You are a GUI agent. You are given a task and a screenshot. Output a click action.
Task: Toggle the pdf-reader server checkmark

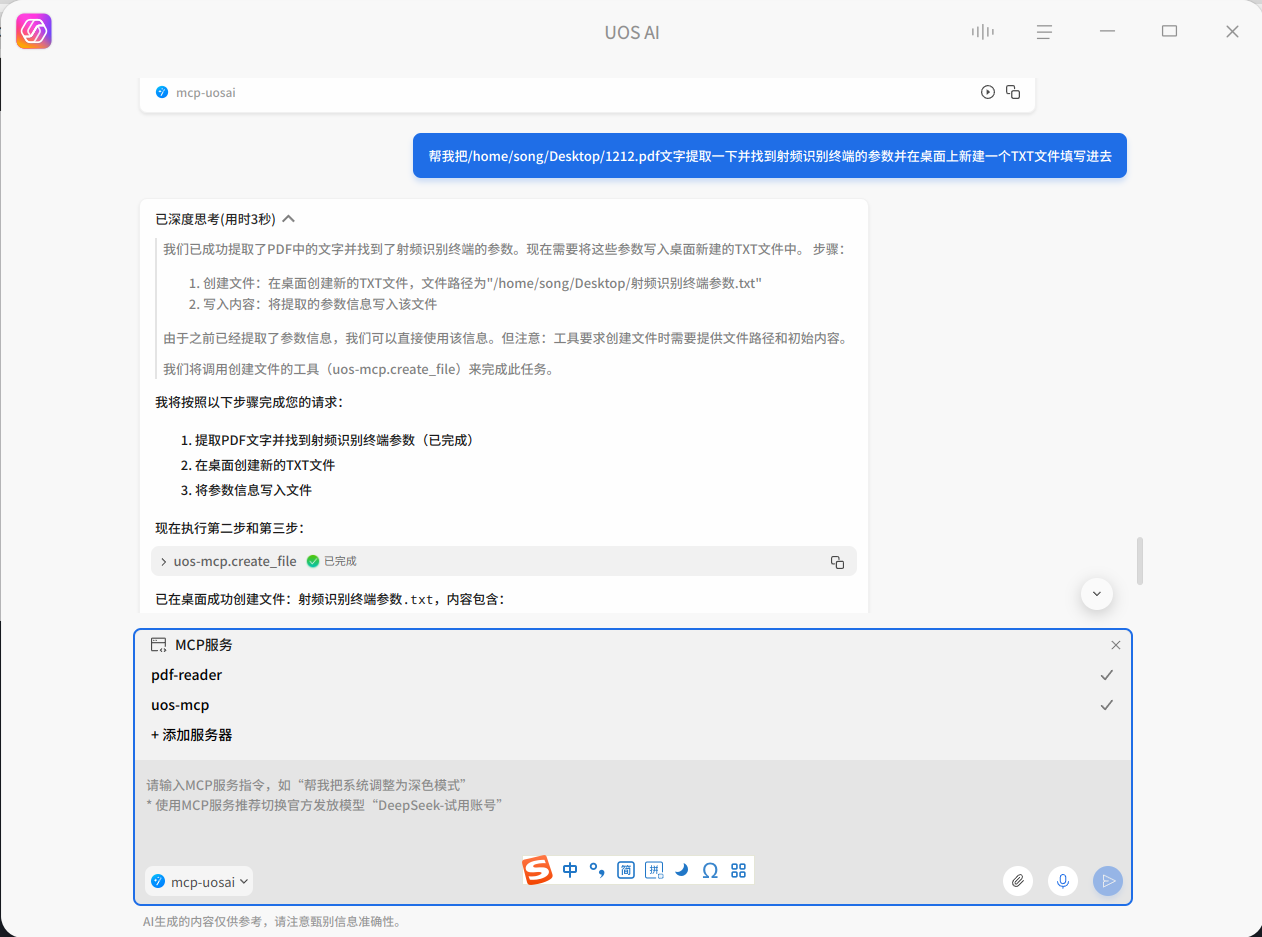(1107, 675)
